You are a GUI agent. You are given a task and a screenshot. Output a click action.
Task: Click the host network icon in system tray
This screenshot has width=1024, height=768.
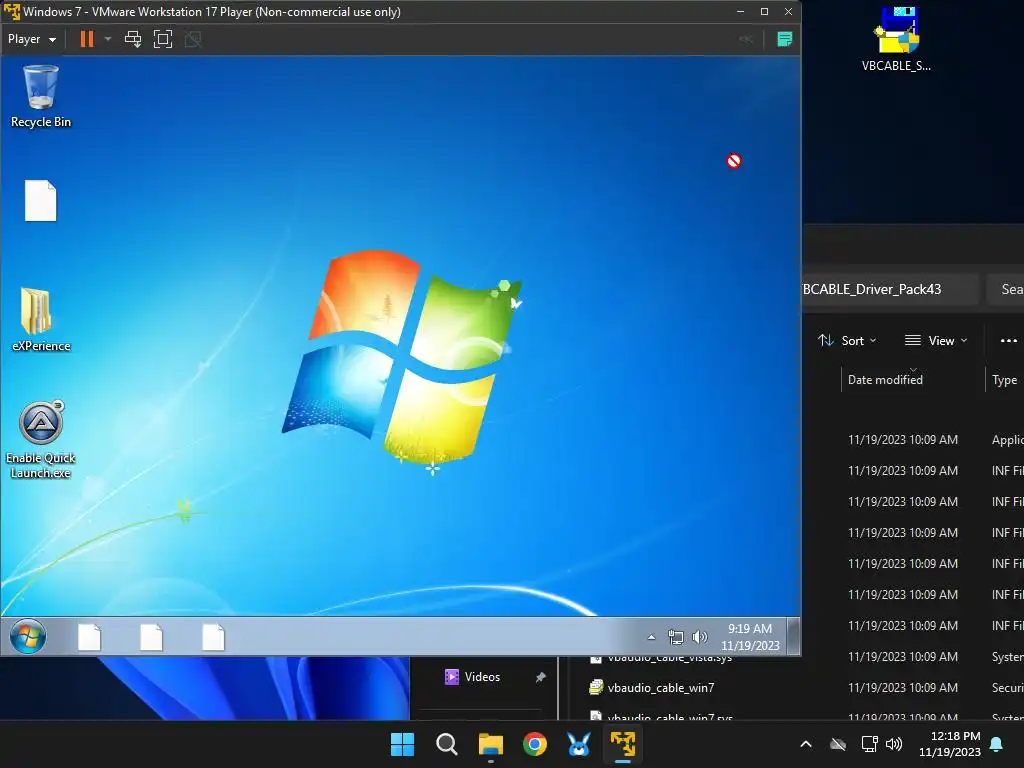pyautogui.click(x=869, y=744)
